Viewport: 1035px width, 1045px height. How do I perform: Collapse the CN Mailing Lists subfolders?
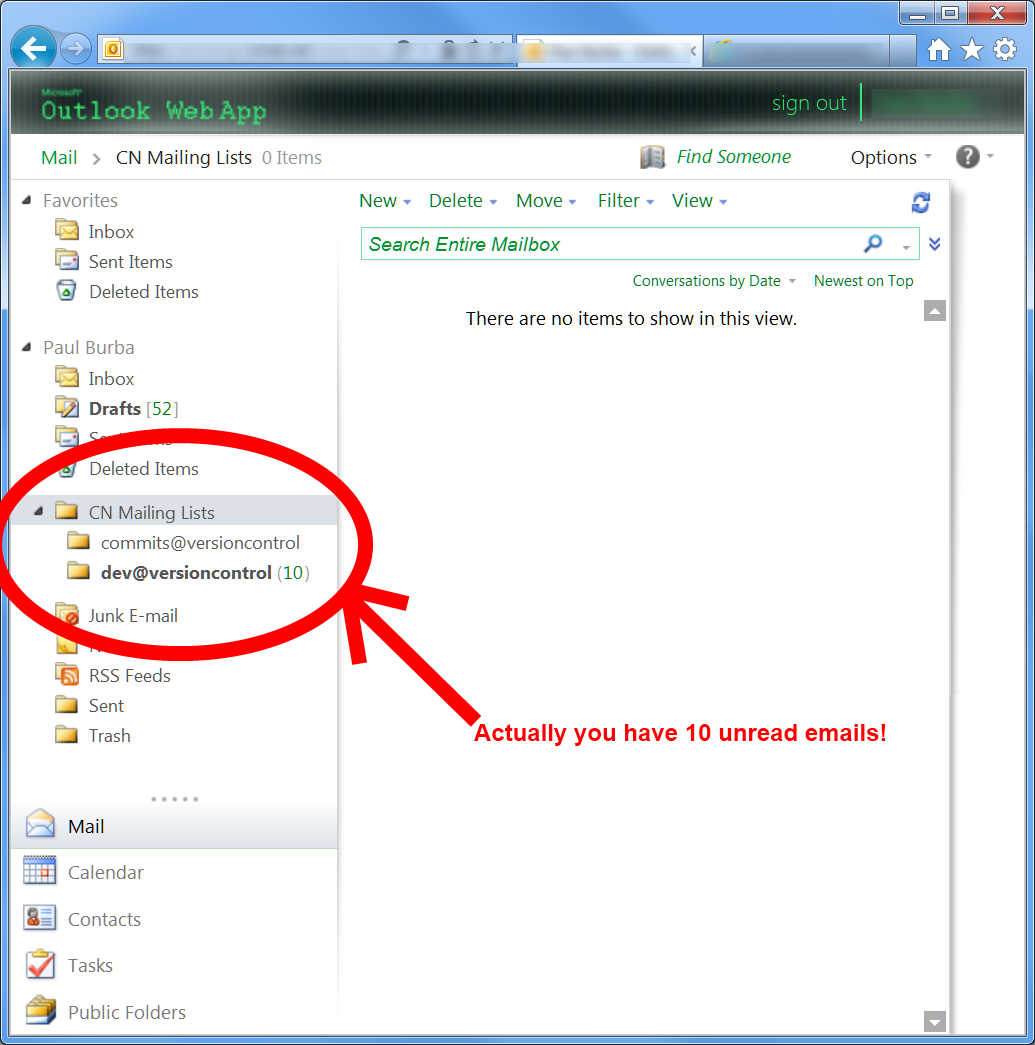pyautogui.click(x=39, y=511)
